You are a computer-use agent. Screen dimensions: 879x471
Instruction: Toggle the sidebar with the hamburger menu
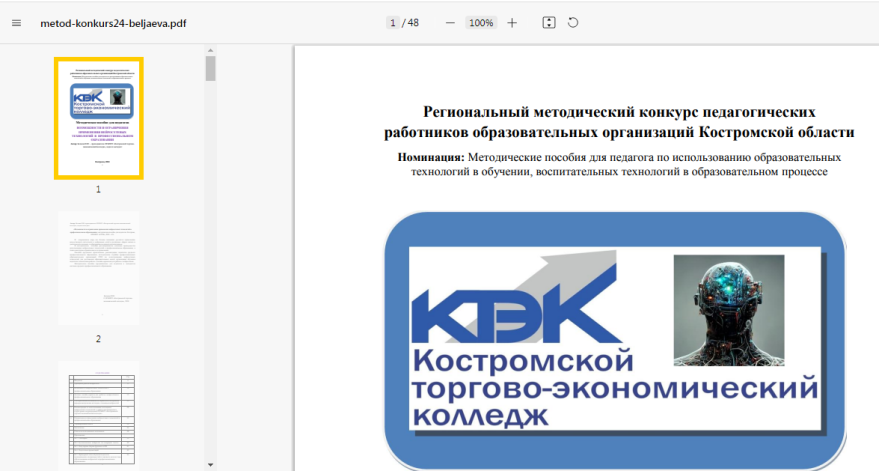click(16, 23)
